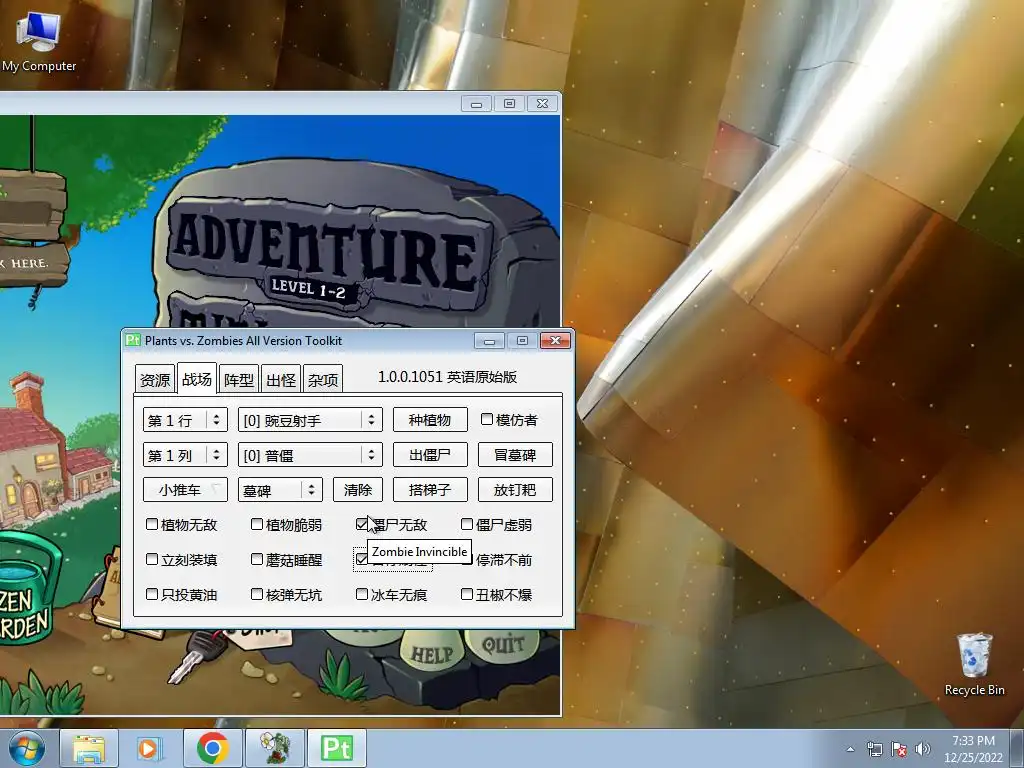Click the 1.0.0.1051 英语原始版 version text
Screen dimensions: 1024x768
point(447,377)
